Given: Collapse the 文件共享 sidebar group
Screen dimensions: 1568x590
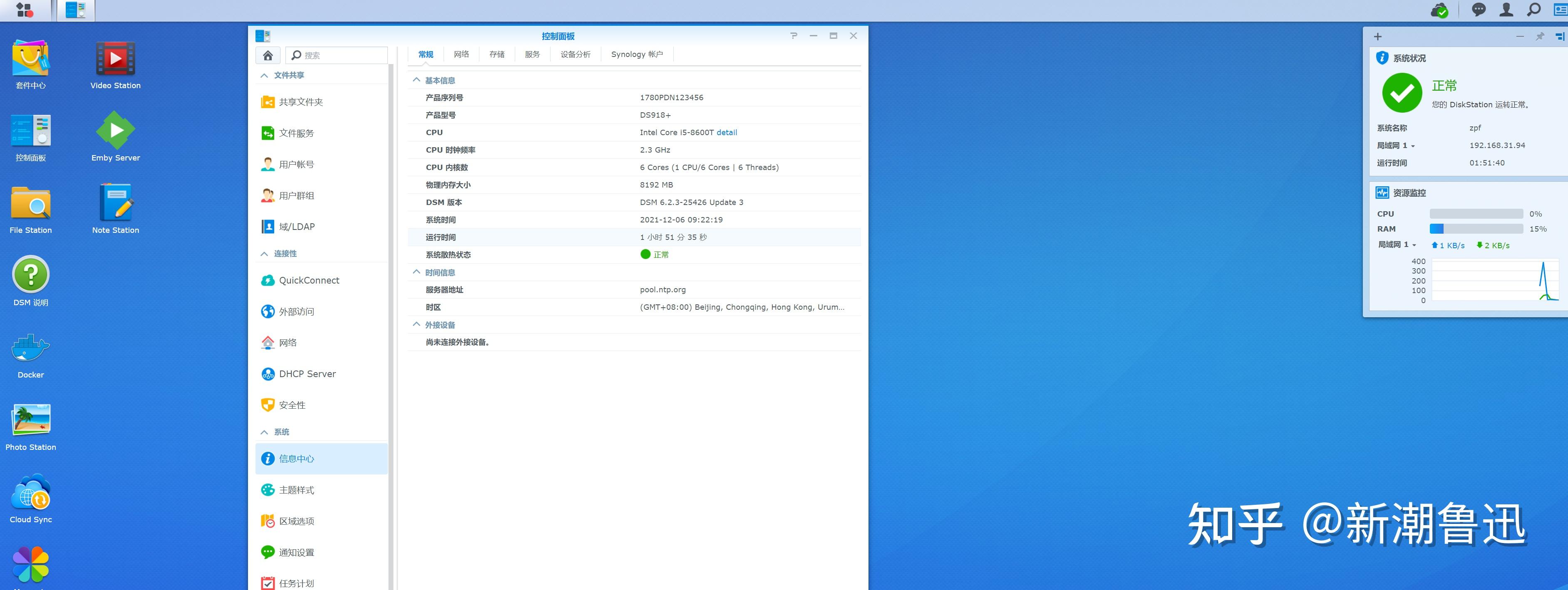Looking at the screenshot, I should point(264,75).
